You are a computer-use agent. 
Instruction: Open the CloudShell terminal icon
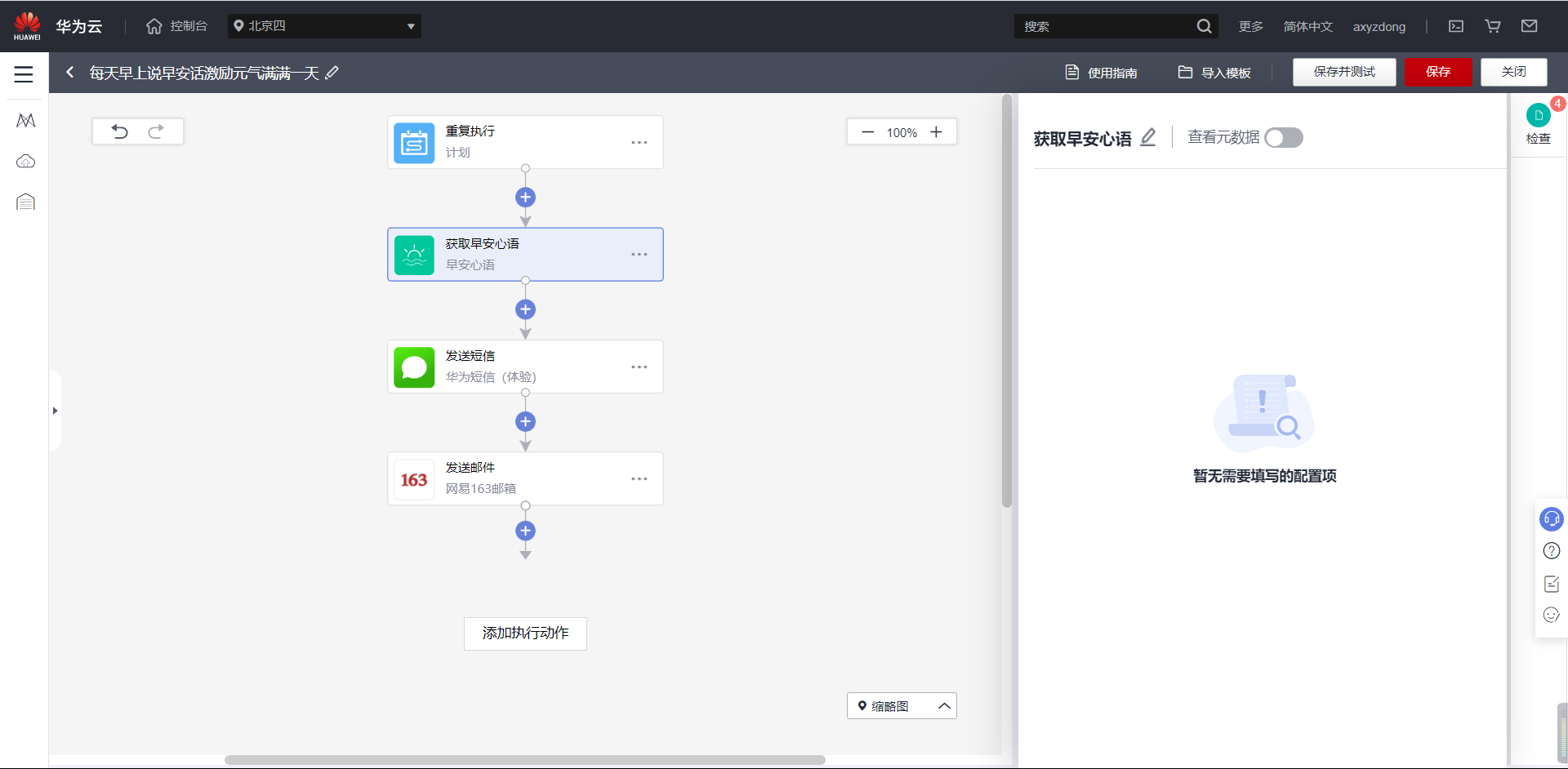click(1456, 26)
